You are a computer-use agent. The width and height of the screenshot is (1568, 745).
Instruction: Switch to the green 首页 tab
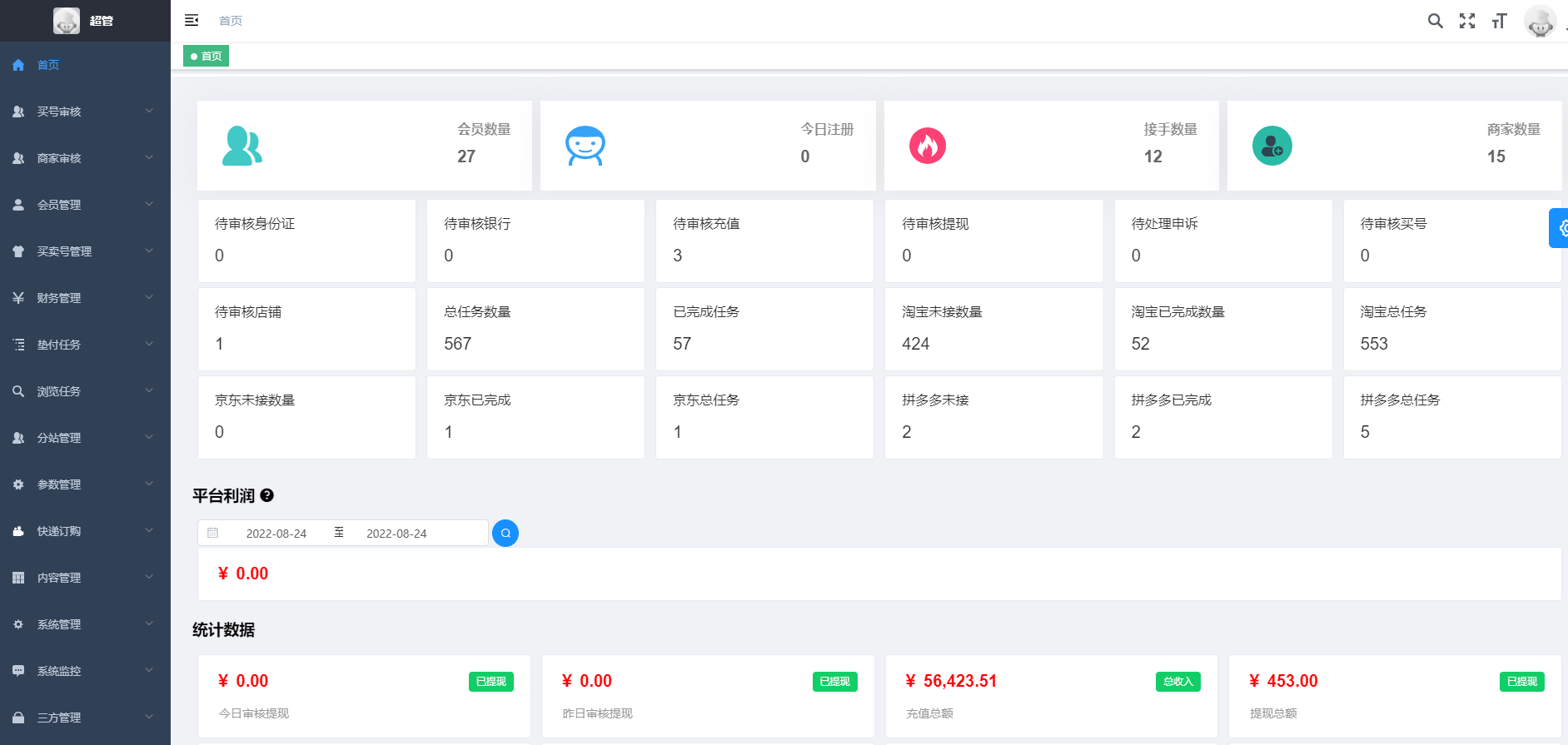(x=207, y=57)
